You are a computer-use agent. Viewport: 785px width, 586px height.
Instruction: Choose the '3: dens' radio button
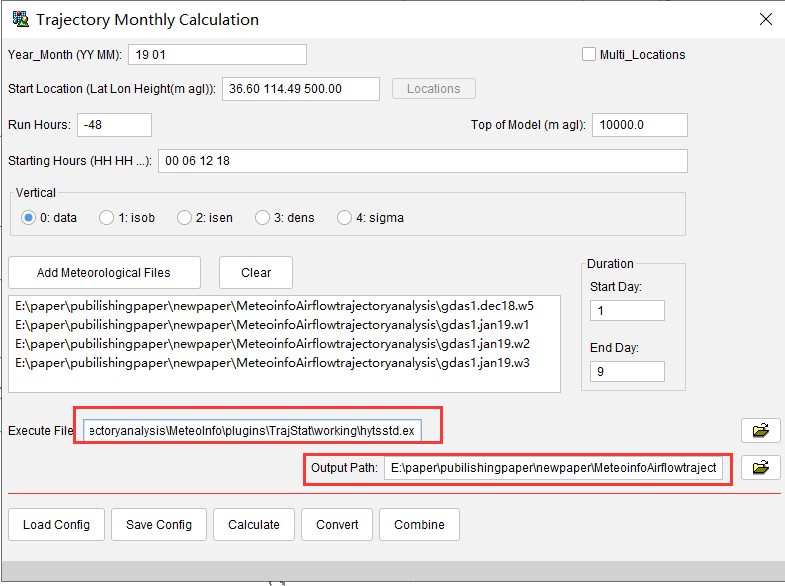tap(263, 217)
